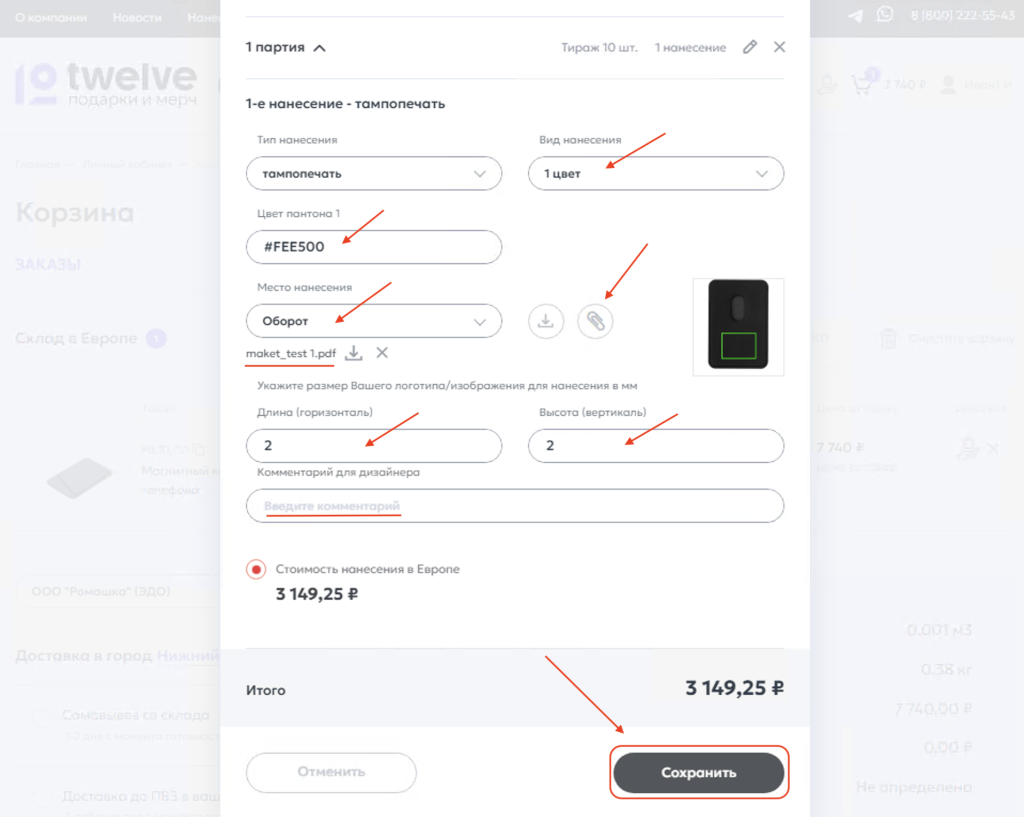Click the Сохранить button
The width and height of the screenshot is (1024, 817).
click(x=699, y=773)
